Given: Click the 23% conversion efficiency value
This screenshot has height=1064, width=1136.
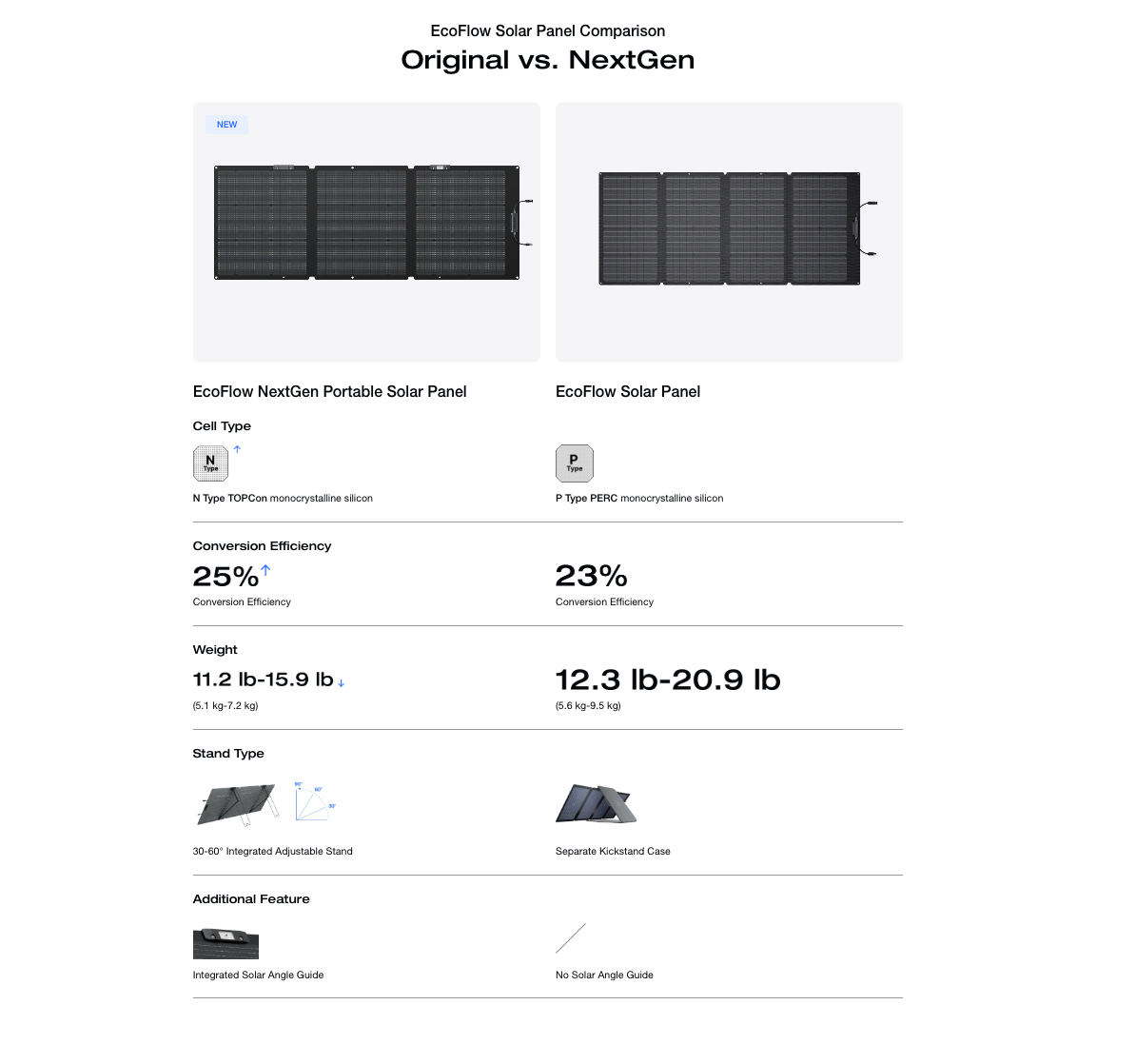Looking at the screenshot, I should coord(591,576).
